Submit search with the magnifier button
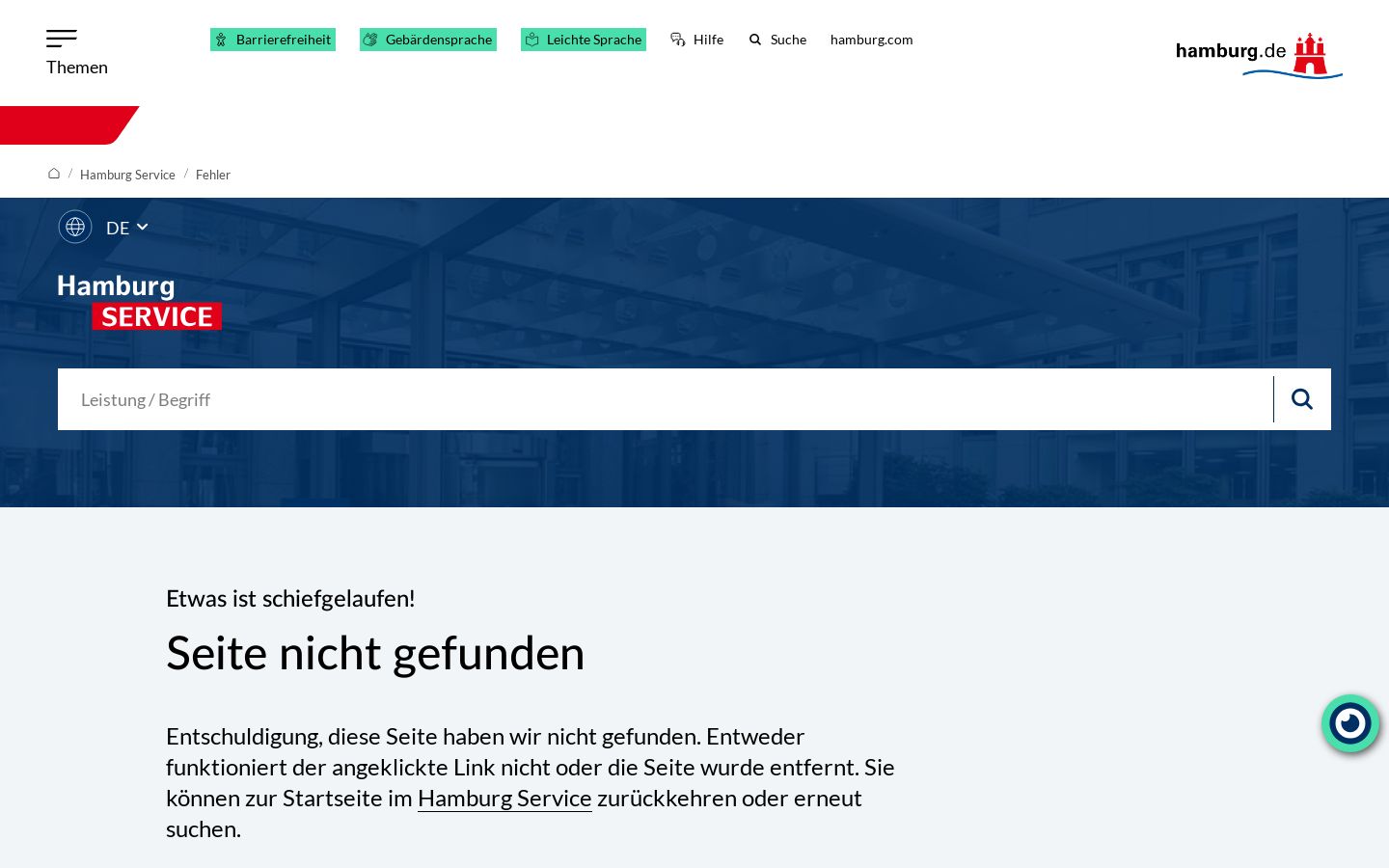The image size is (1389, 868). pyautogui.click(x=1302, y=399)
